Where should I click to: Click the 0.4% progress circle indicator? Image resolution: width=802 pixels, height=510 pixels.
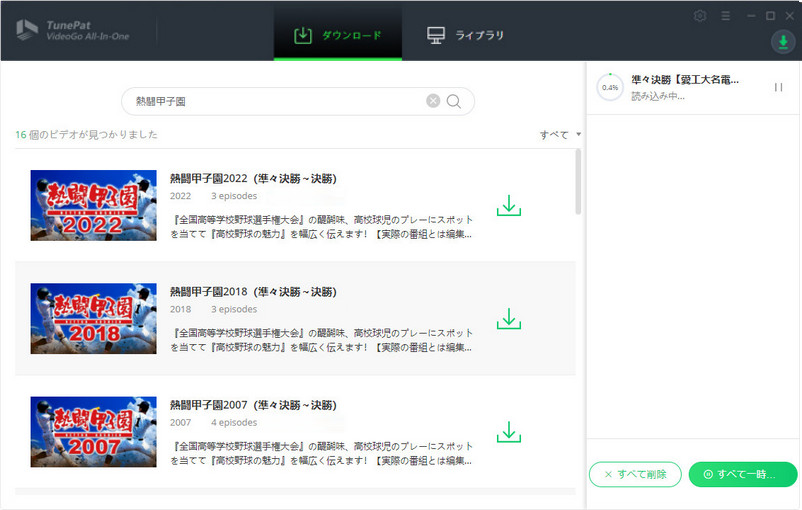(609, 88)
